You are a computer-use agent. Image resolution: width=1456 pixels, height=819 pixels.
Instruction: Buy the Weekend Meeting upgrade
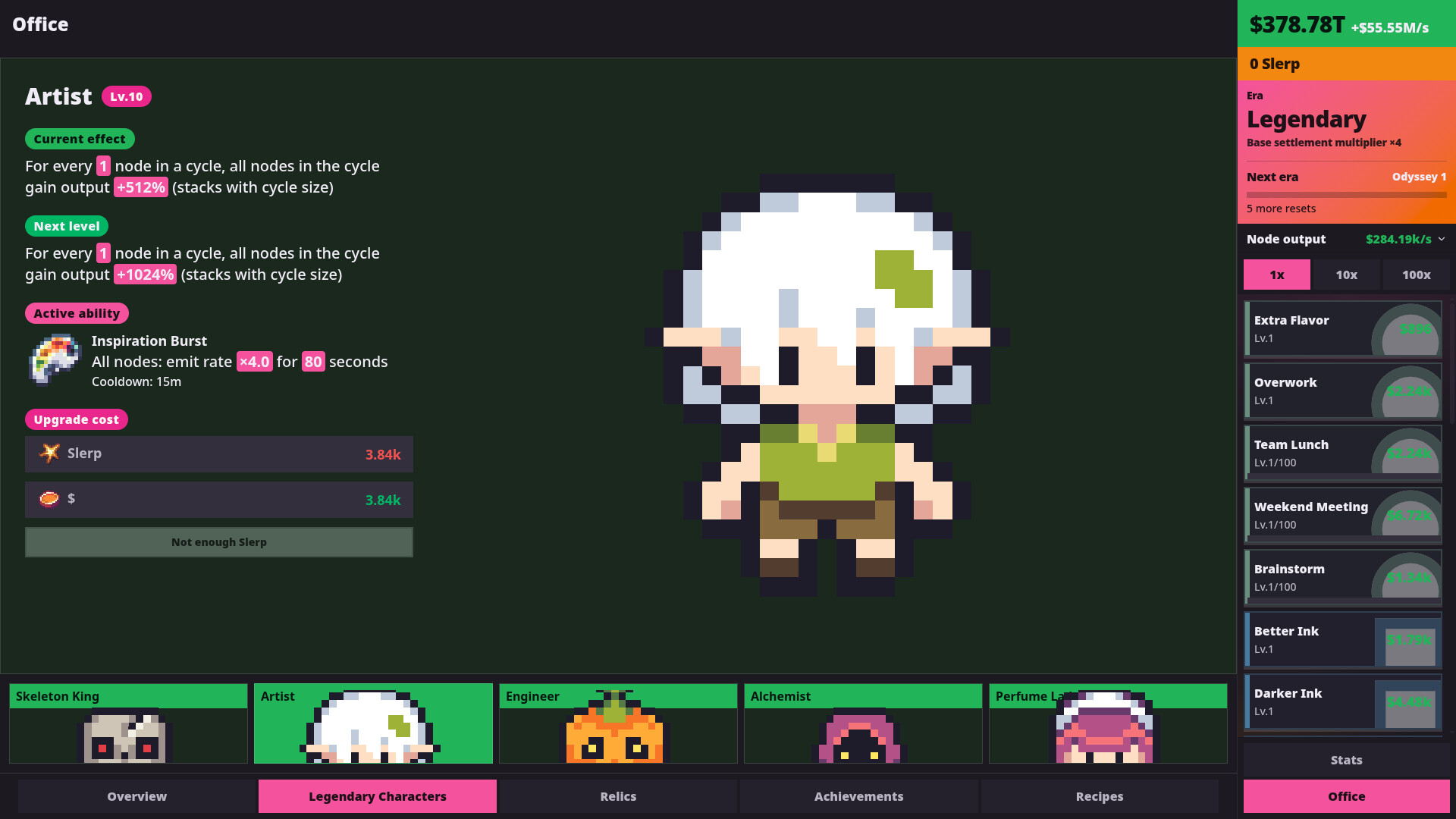[x=1343, y=516]
